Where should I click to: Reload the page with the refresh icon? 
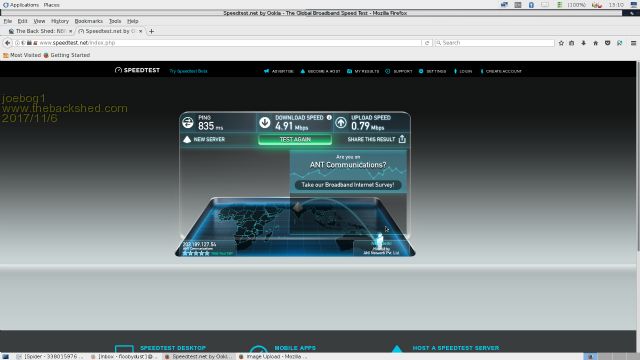pos(427,43)
